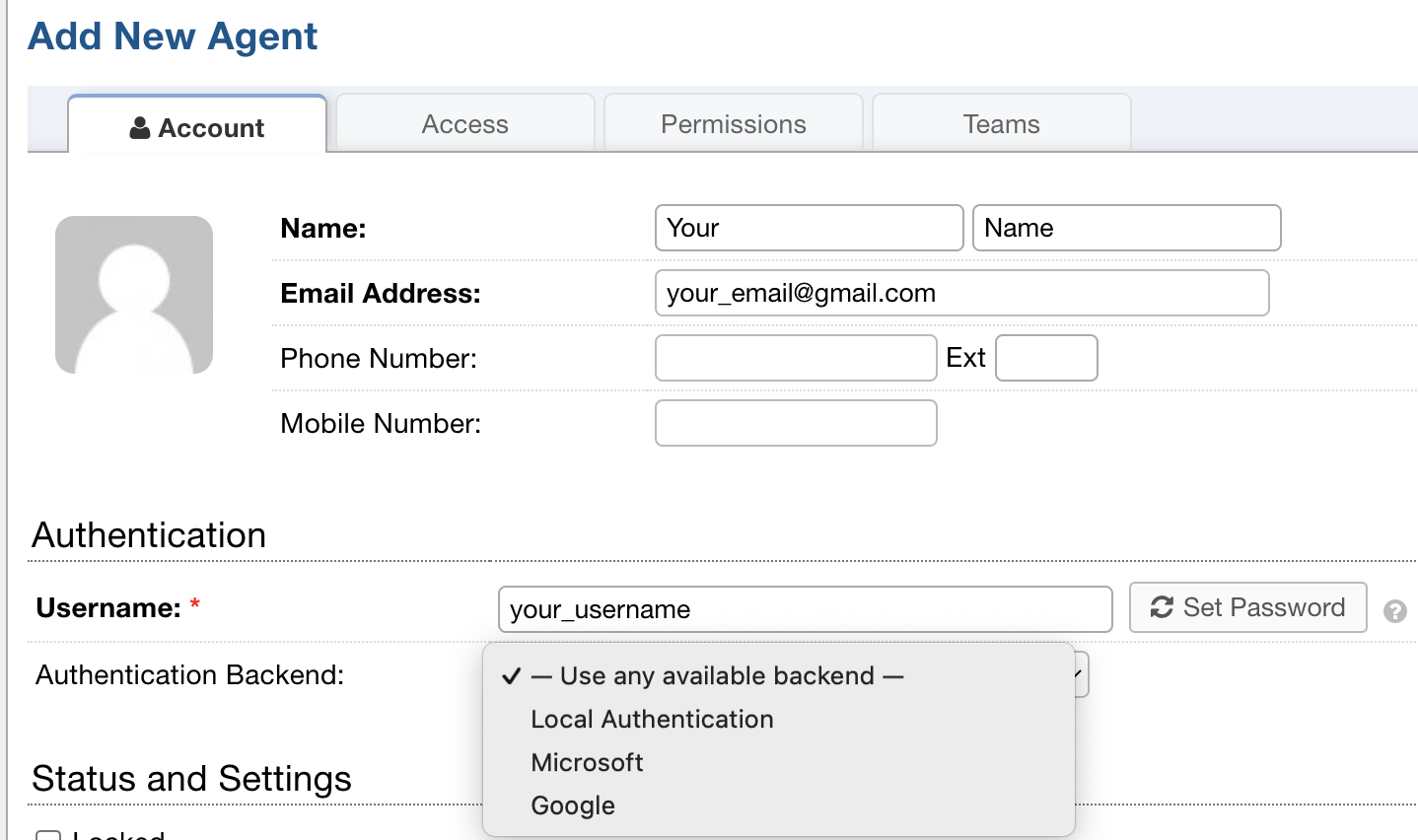This screenshot has height=840, width=1418.
Task: Click the checkmark next to the selected backend
Action: point(511,675)
